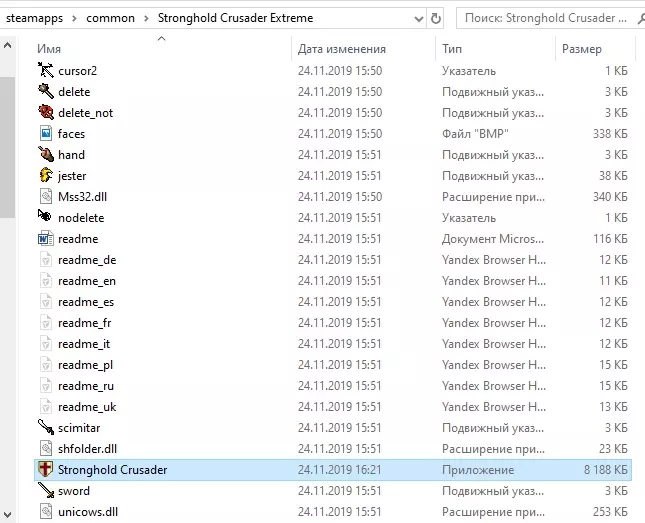Click the navigation pane scroll down arrow

7,514
